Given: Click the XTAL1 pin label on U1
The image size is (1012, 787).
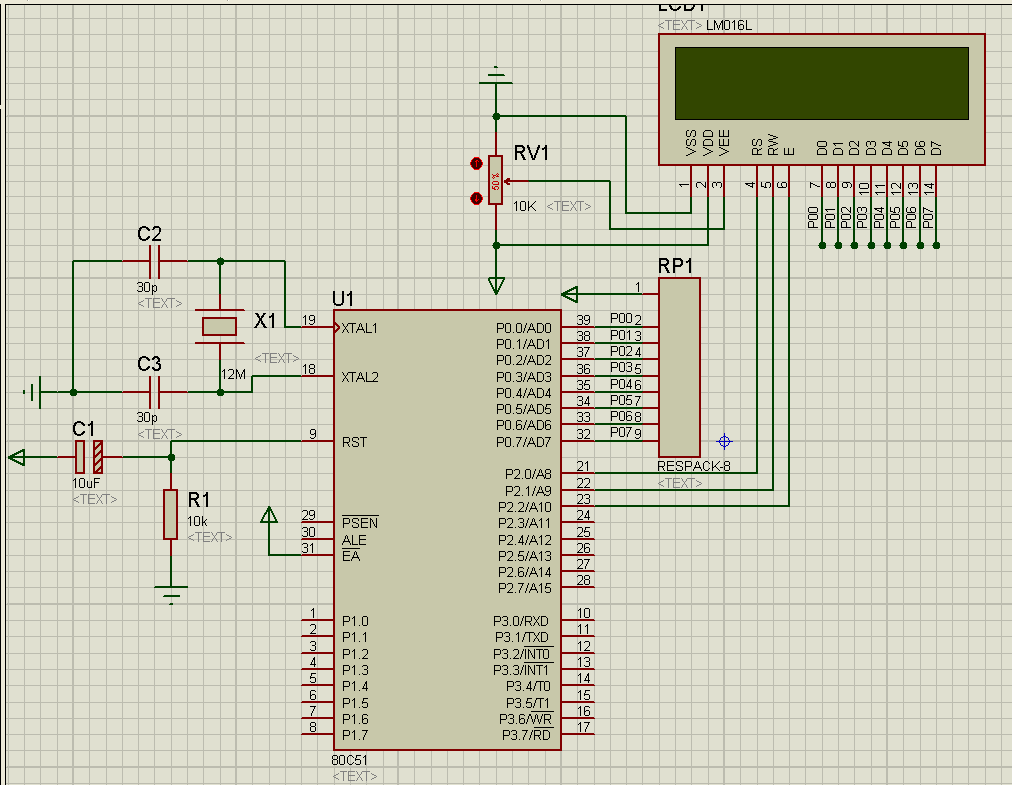Looking at the screenshot, I should [x=360, y=328].
